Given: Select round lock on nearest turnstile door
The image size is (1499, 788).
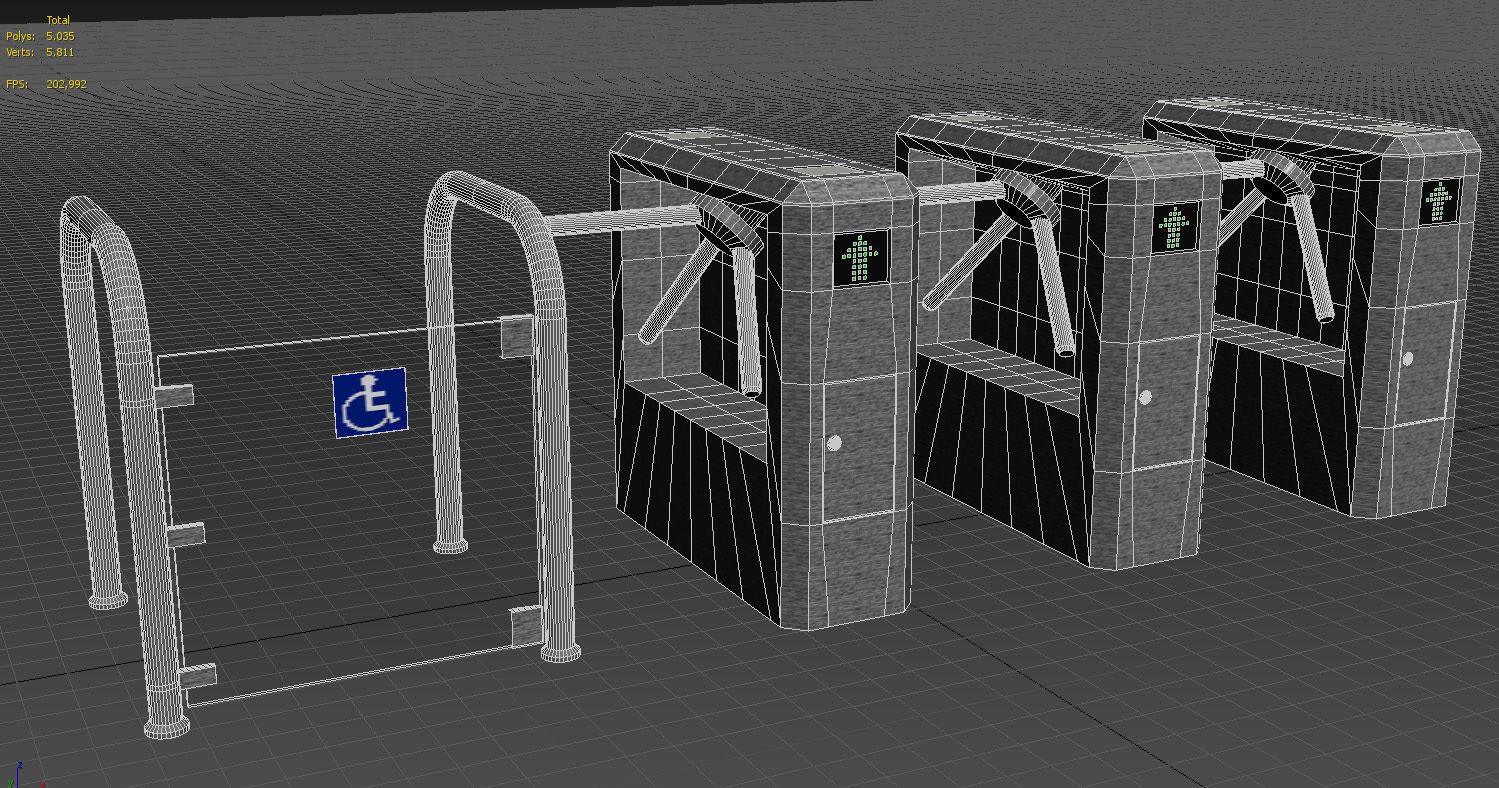Looking at the screenshot, I should (835, 443).
